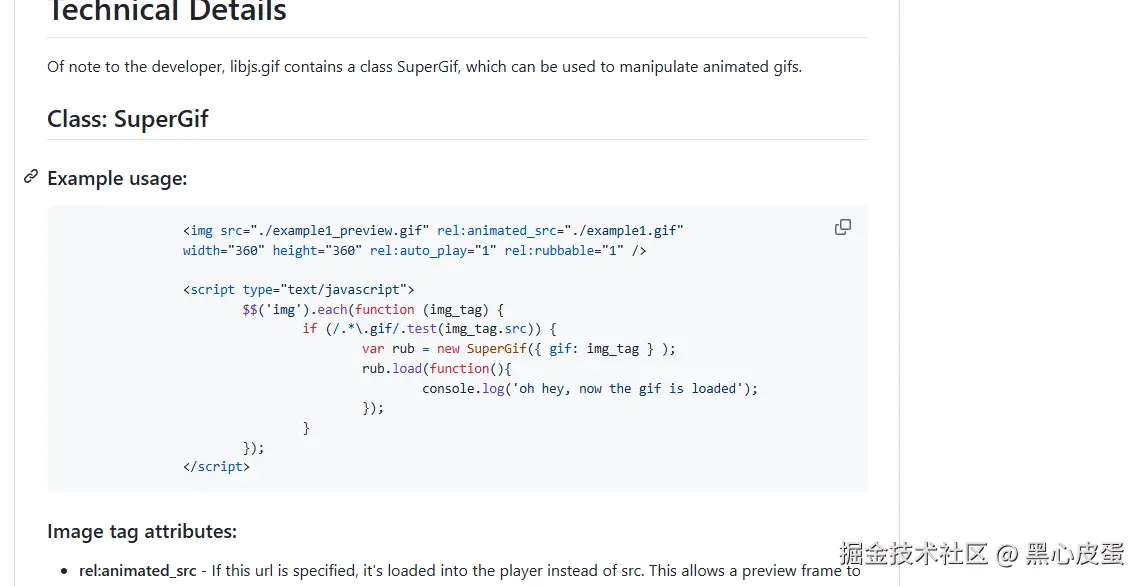1143x586 pixels.
Task: Click the if gif test condition line
Action: coord(428,329)
